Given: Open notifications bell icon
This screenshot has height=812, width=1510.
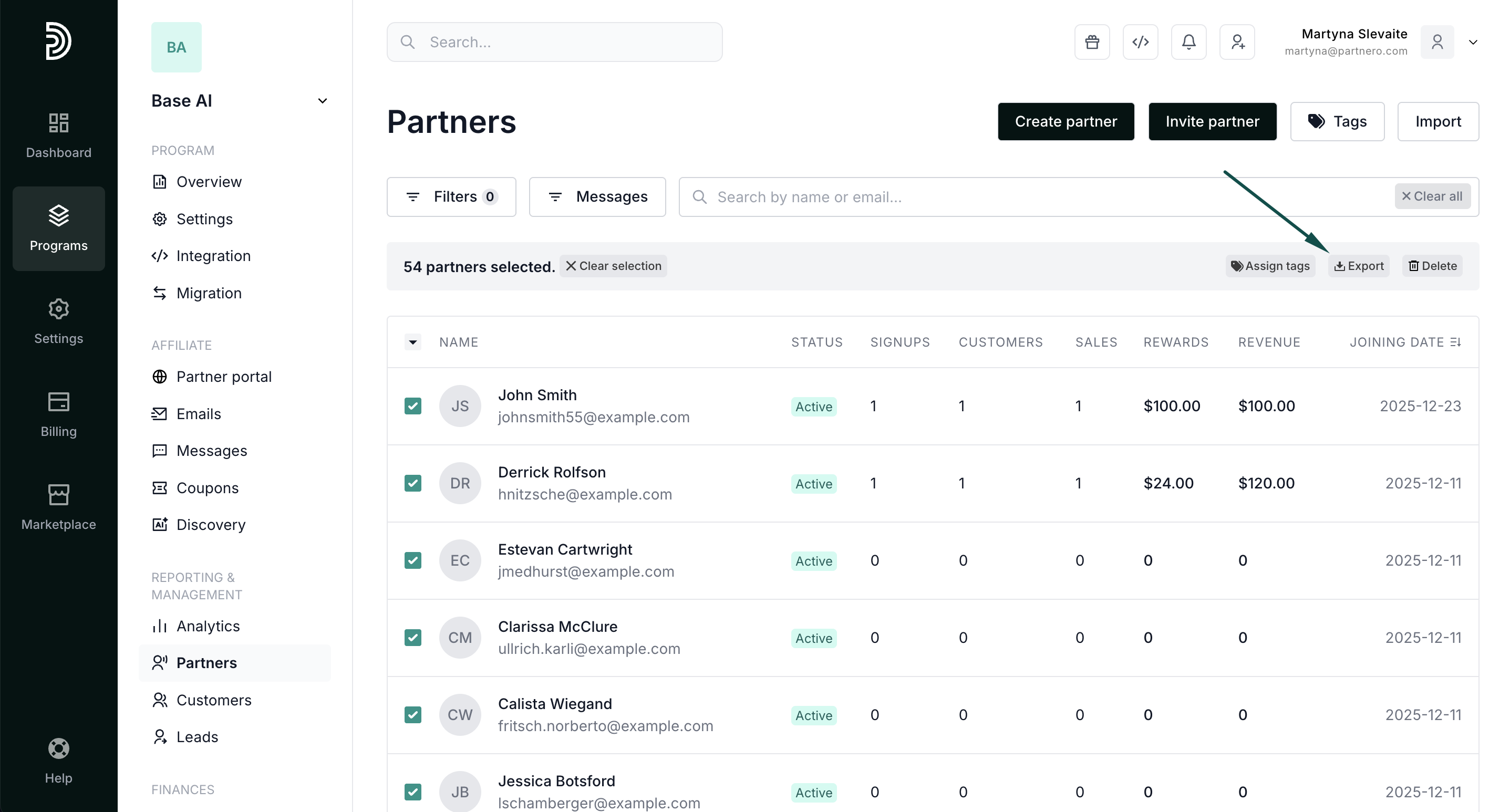Looking at the screenshot, I should (x=1188, y=42).
